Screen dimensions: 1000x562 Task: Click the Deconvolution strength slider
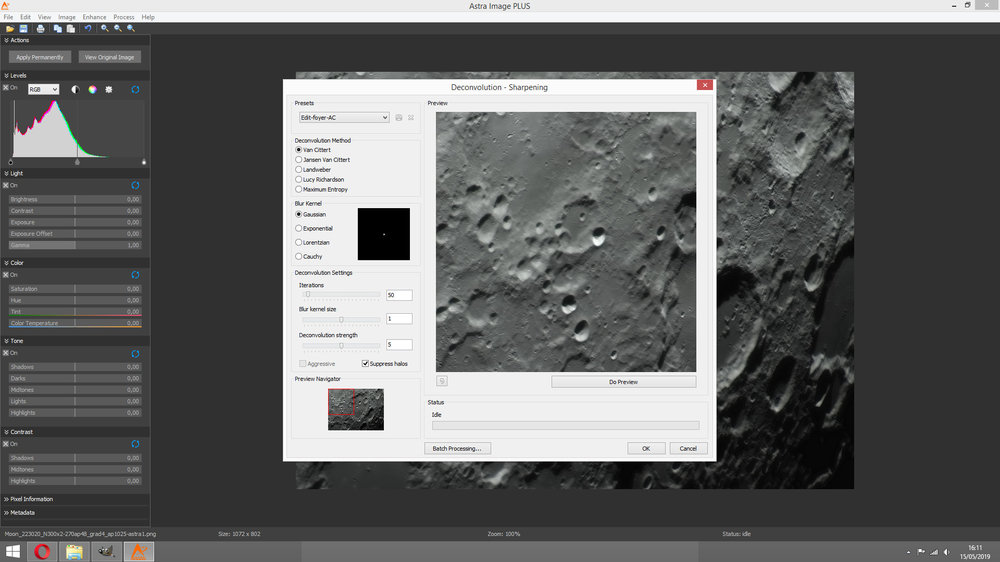tap(341, 345)
